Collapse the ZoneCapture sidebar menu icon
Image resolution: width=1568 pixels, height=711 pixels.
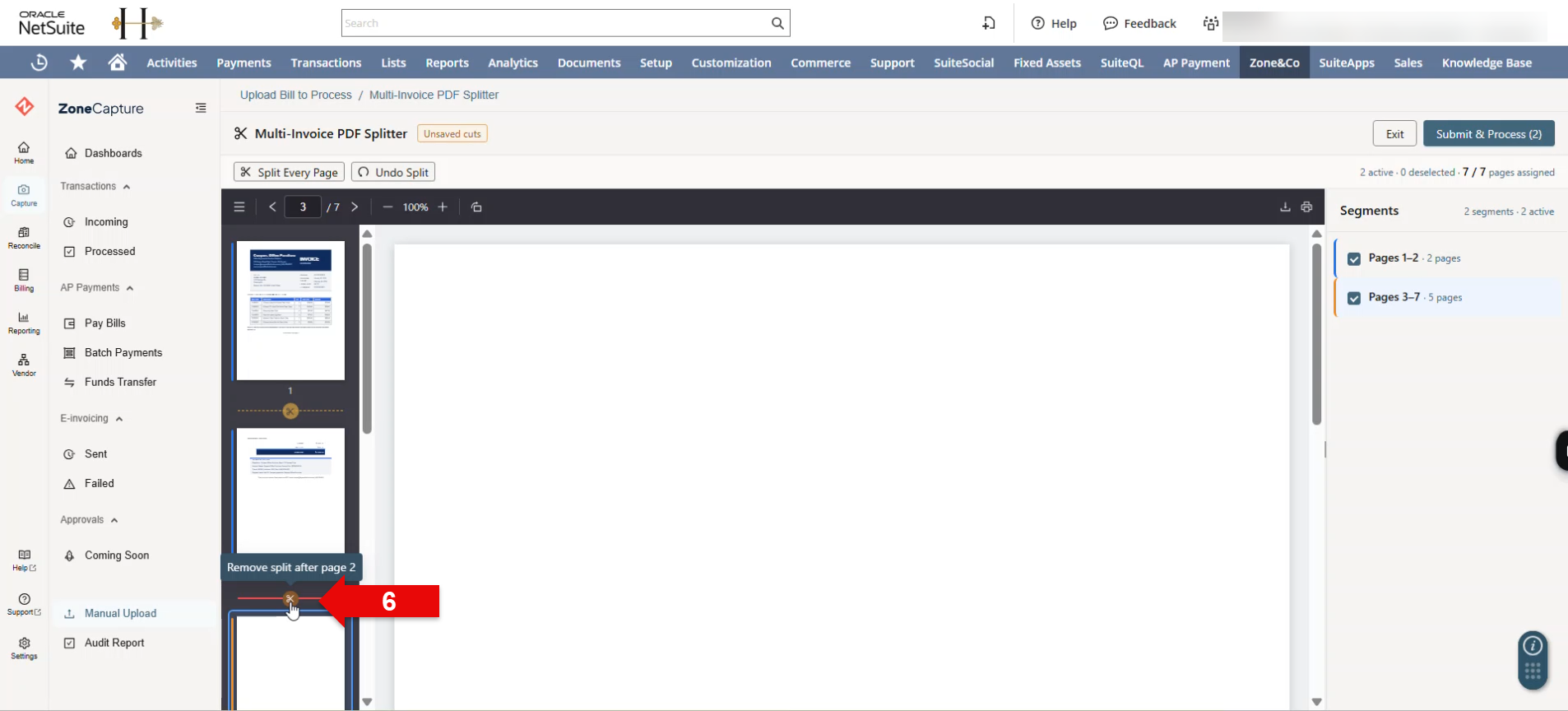pos(201,108)
